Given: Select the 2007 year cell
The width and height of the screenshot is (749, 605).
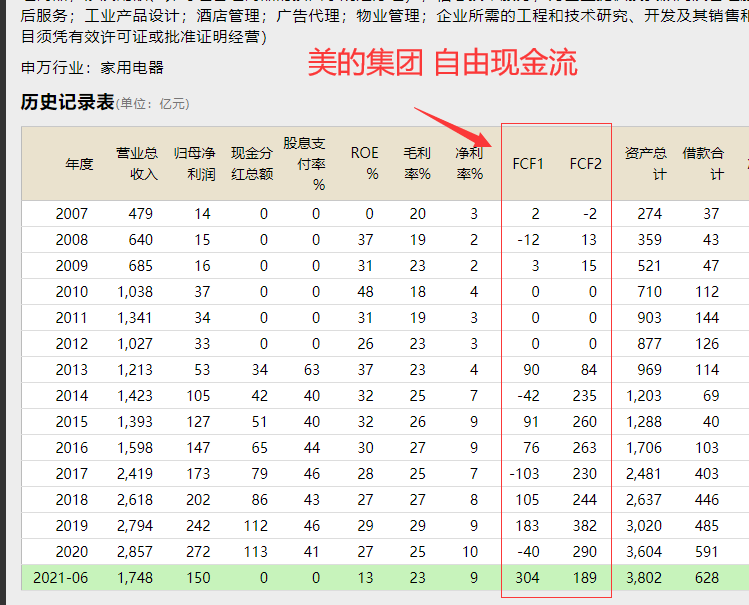Looking at the screenshot, I should pyautogui.click(x=72, y=213).
